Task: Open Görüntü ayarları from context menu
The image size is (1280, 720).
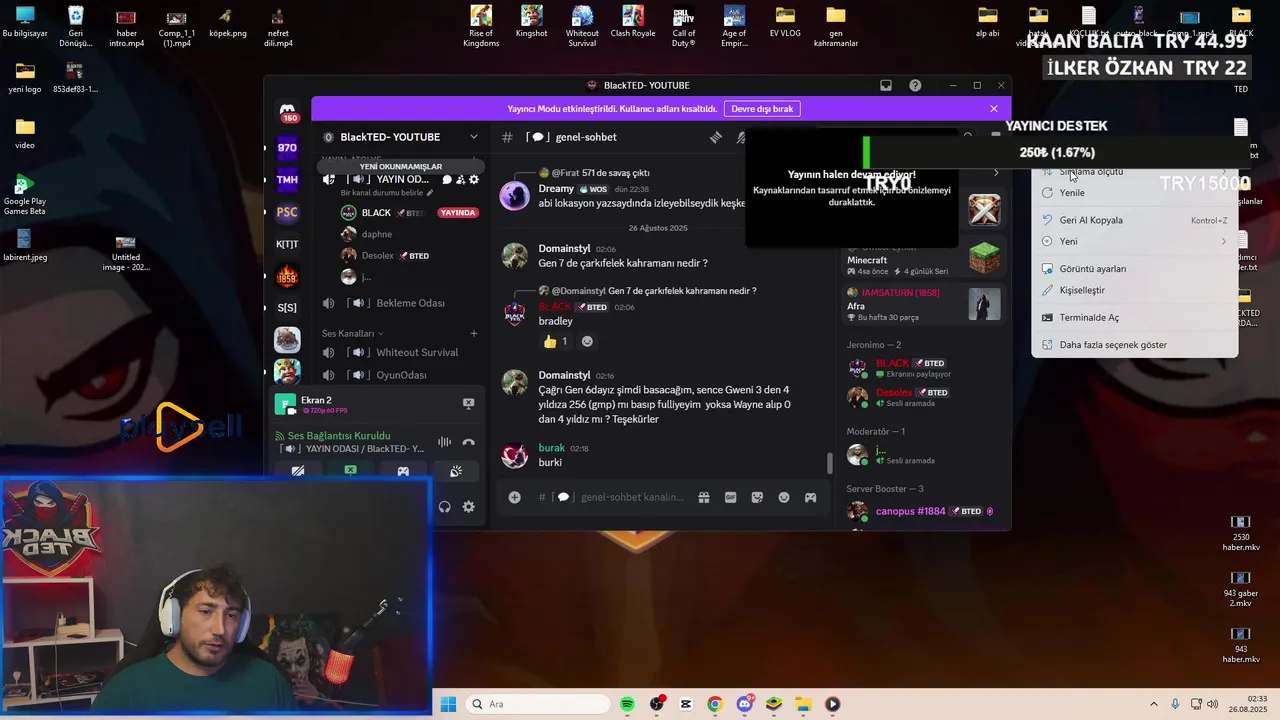Action: (x=1135, y=269)
